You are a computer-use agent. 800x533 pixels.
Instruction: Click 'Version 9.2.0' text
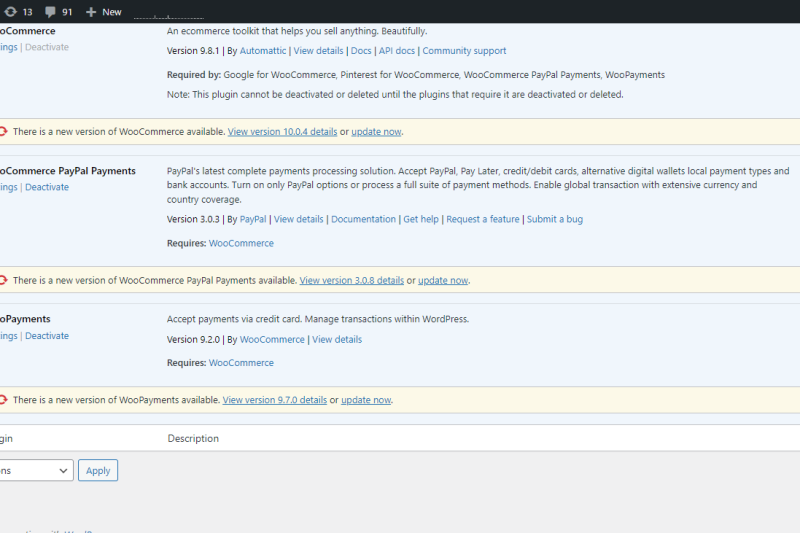(193, 340)
